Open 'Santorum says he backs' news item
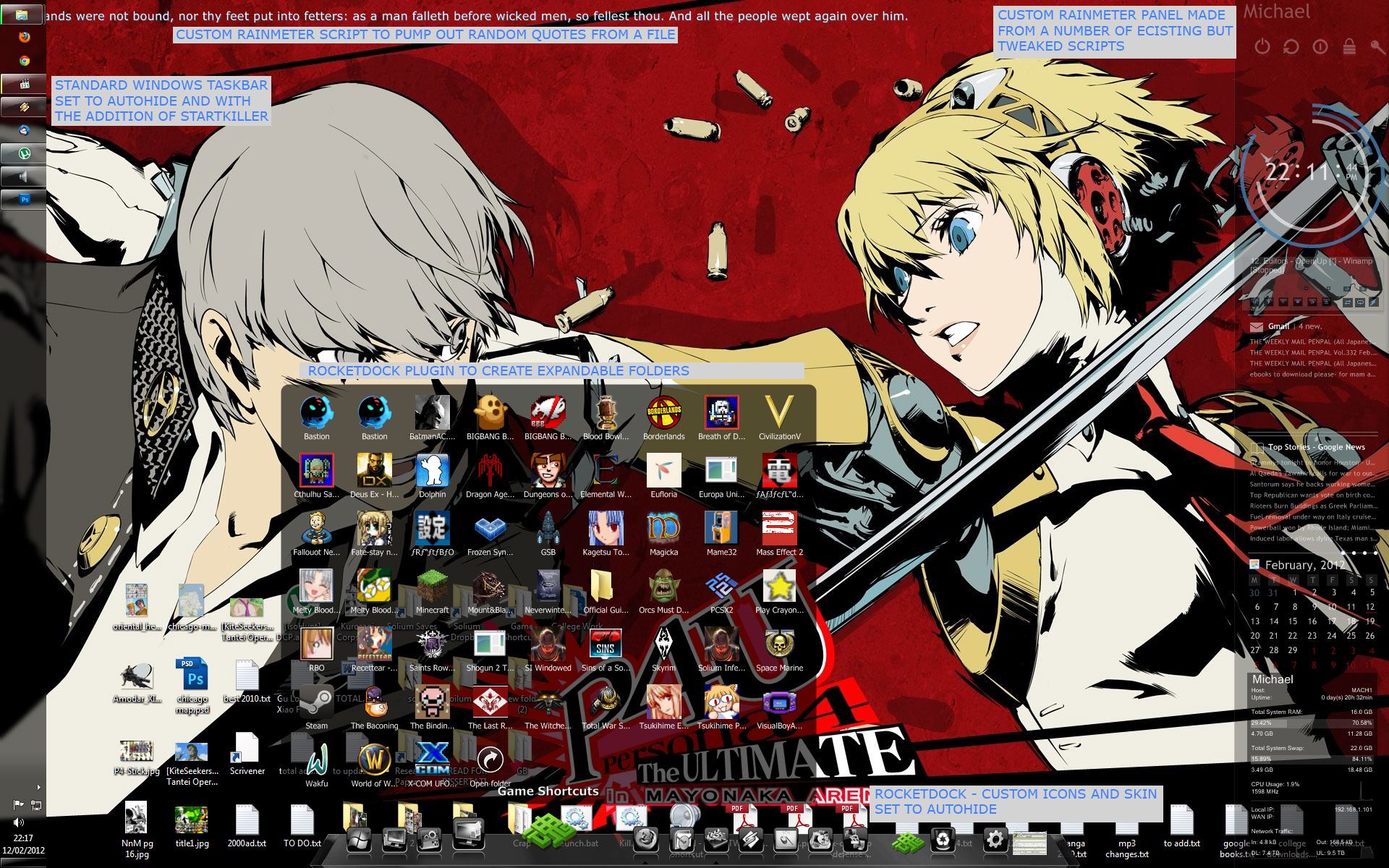1389x868 pixels. pos(1312,484)
